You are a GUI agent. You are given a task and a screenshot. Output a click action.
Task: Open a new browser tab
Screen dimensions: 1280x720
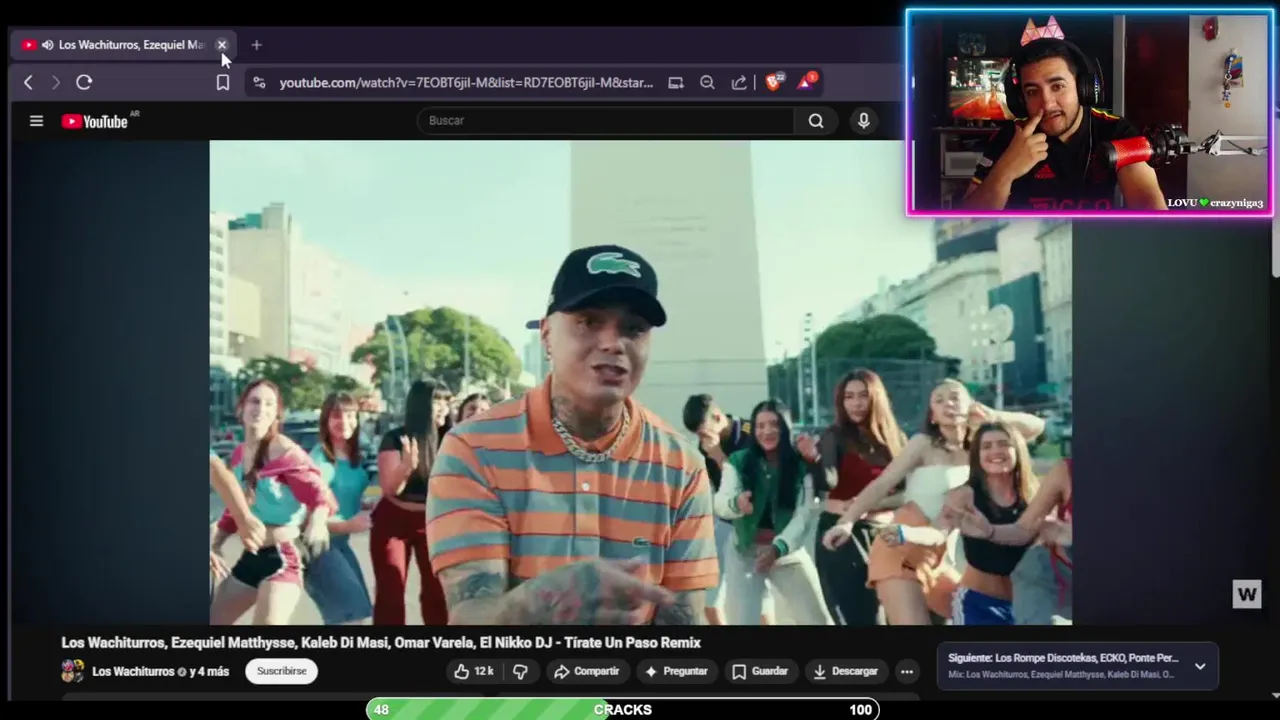coord(256,45)
